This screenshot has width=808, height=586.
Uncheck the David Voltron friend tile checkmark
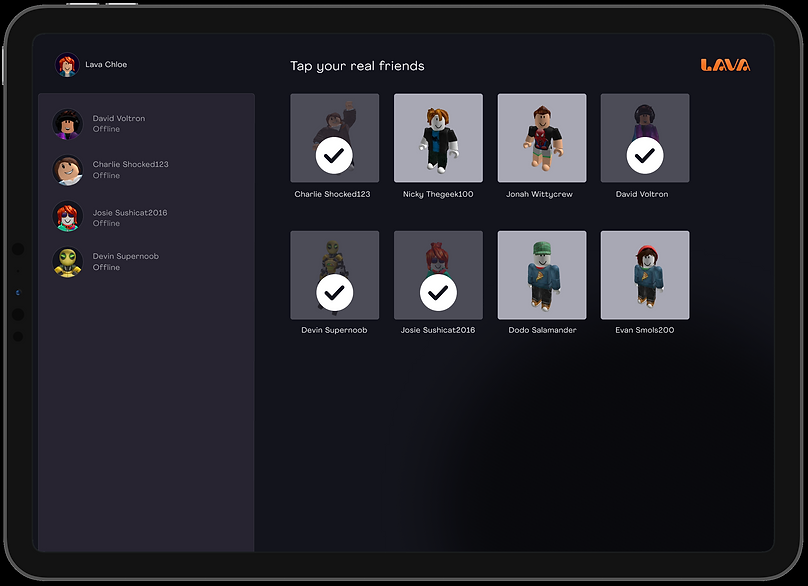tap(645, 155)
